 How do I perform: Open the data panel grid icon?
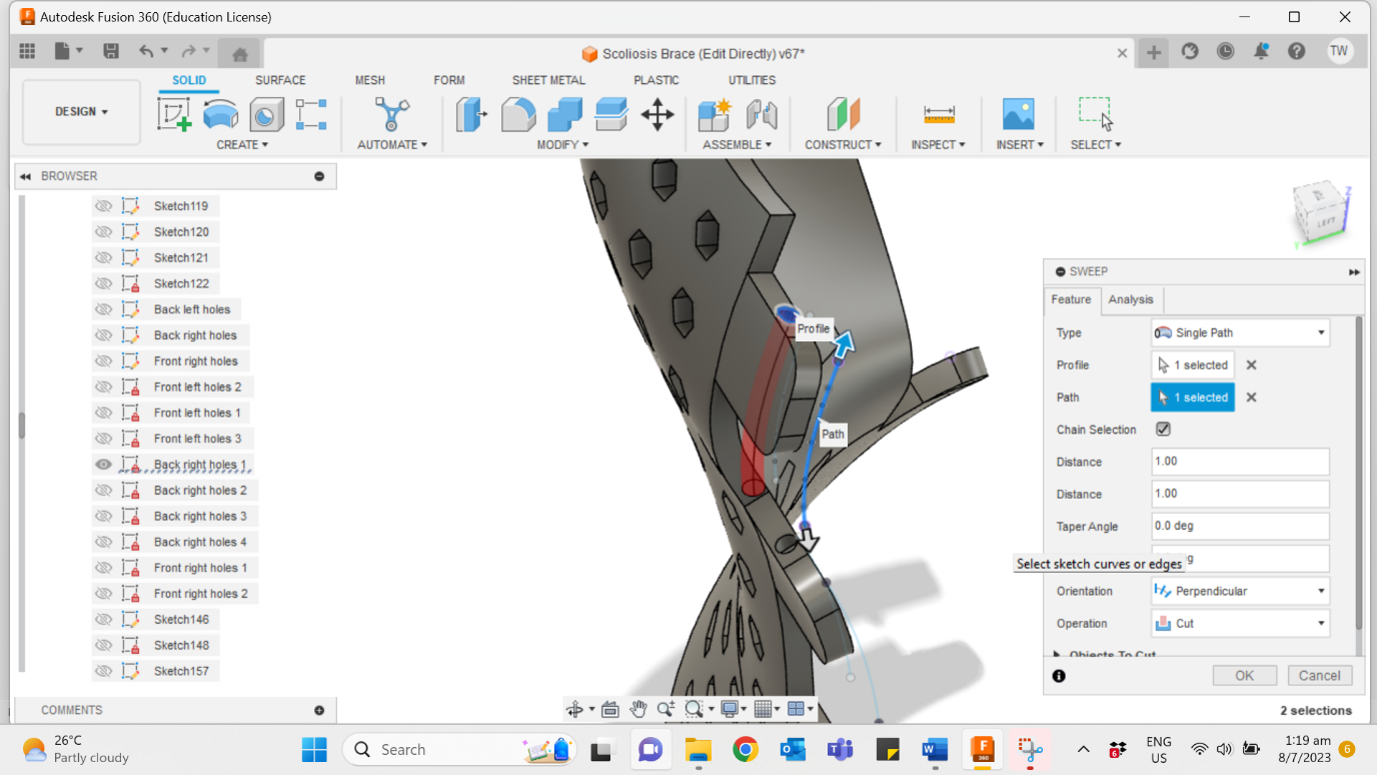pos(27,52)
